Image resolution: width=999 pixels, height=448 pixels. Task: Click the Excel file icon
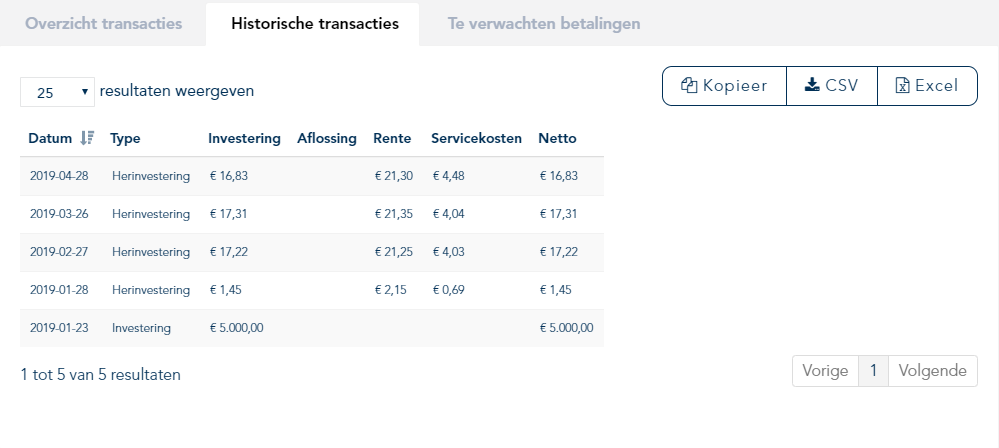pos(902,85)
